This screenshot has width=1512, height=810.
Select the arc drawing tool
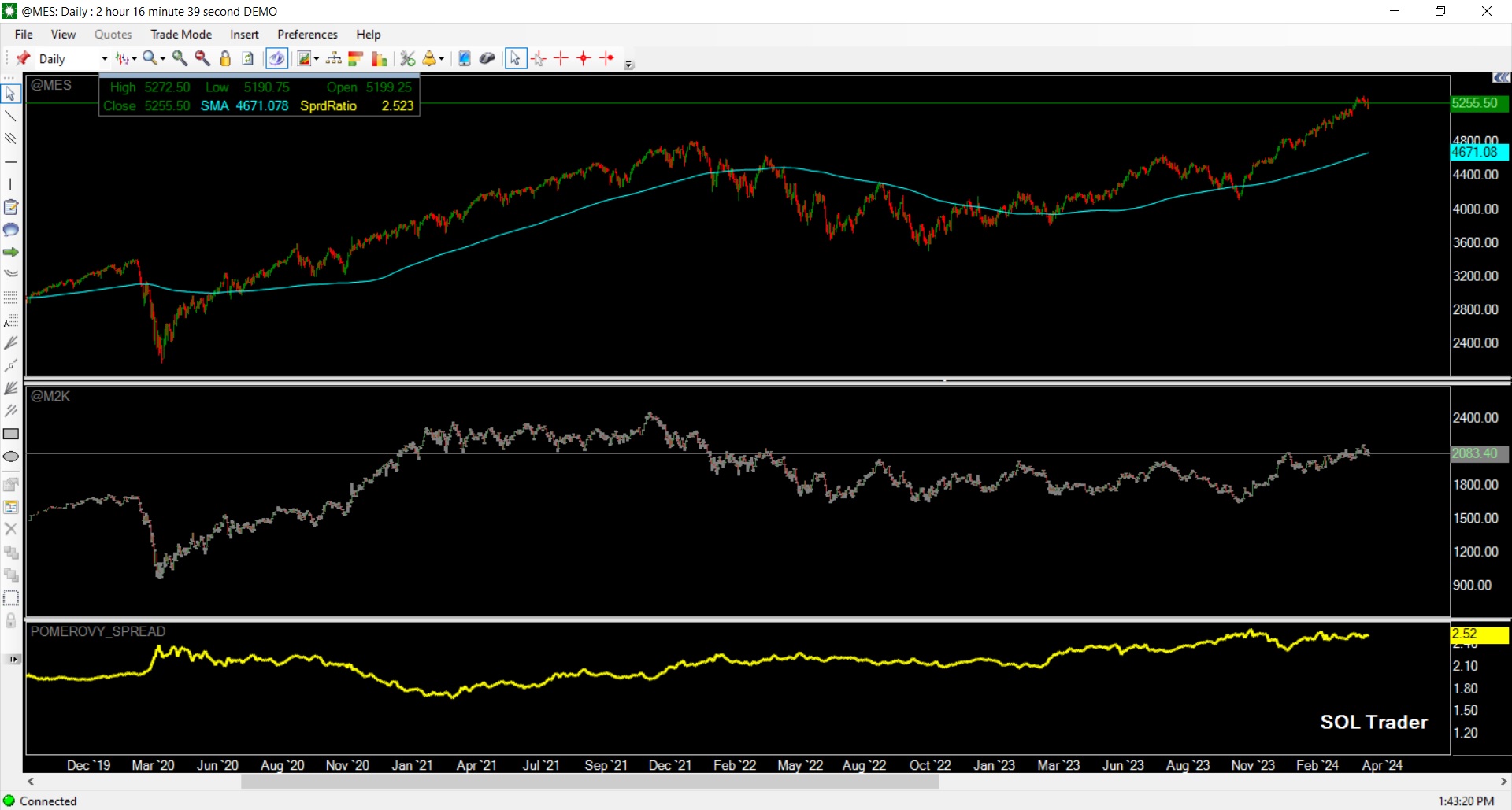point(11,275)
